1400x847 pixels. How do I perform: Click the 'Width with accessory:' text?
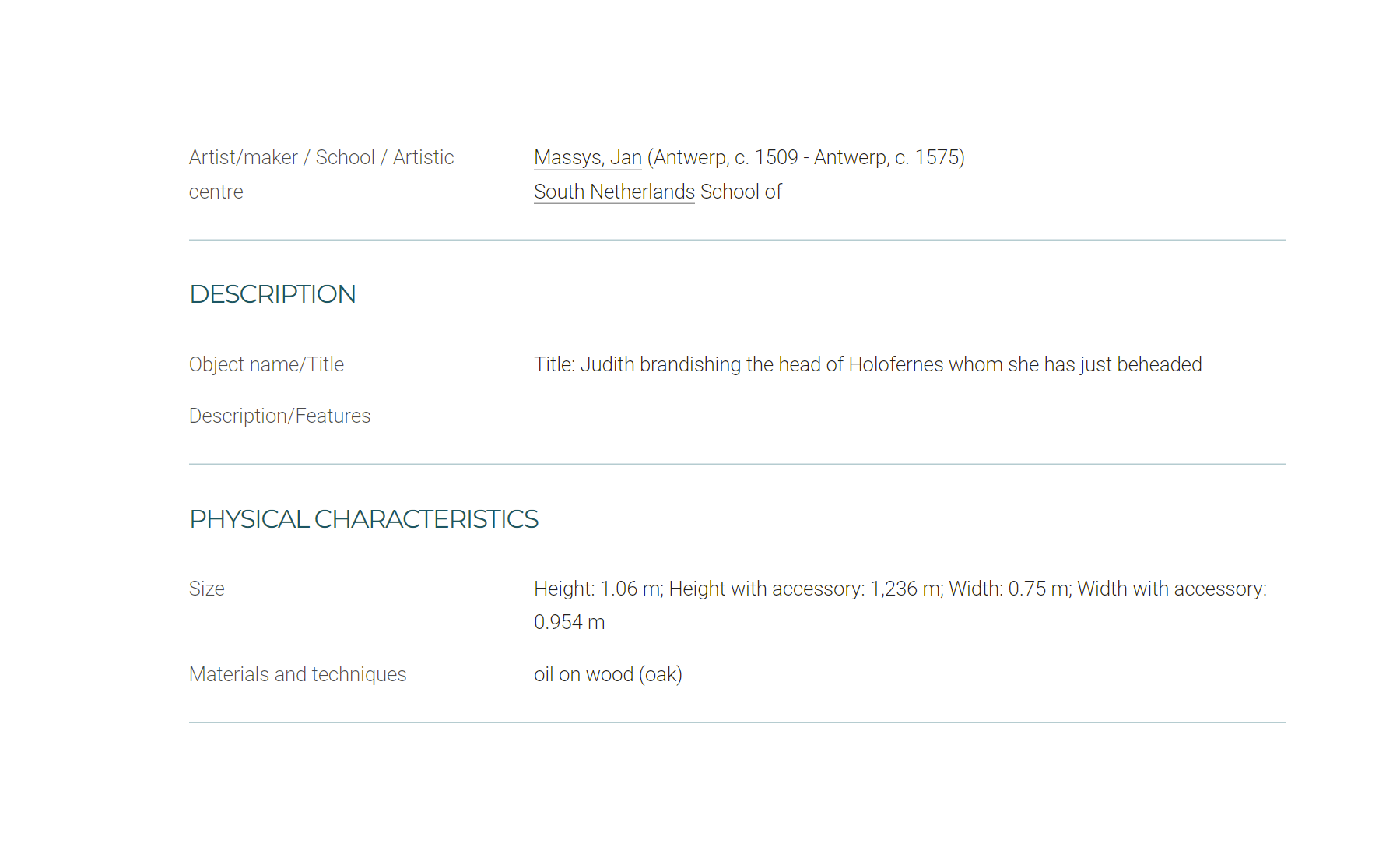[1172, 589]
